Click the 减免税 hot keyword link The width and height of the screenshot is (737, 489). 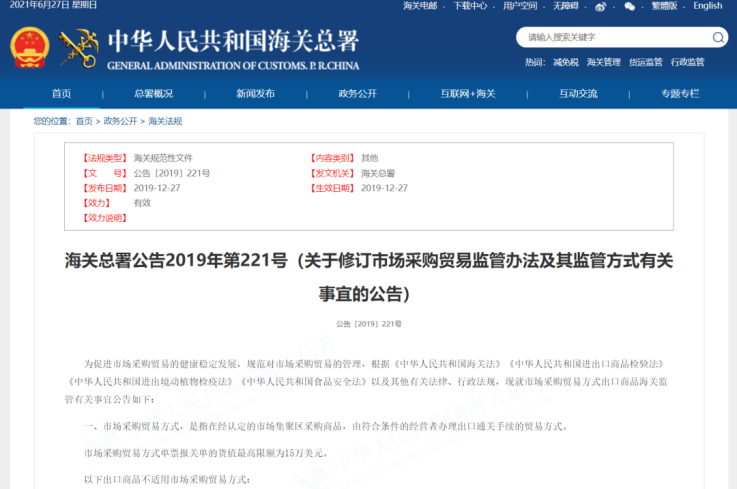click(x=565, y=62)
